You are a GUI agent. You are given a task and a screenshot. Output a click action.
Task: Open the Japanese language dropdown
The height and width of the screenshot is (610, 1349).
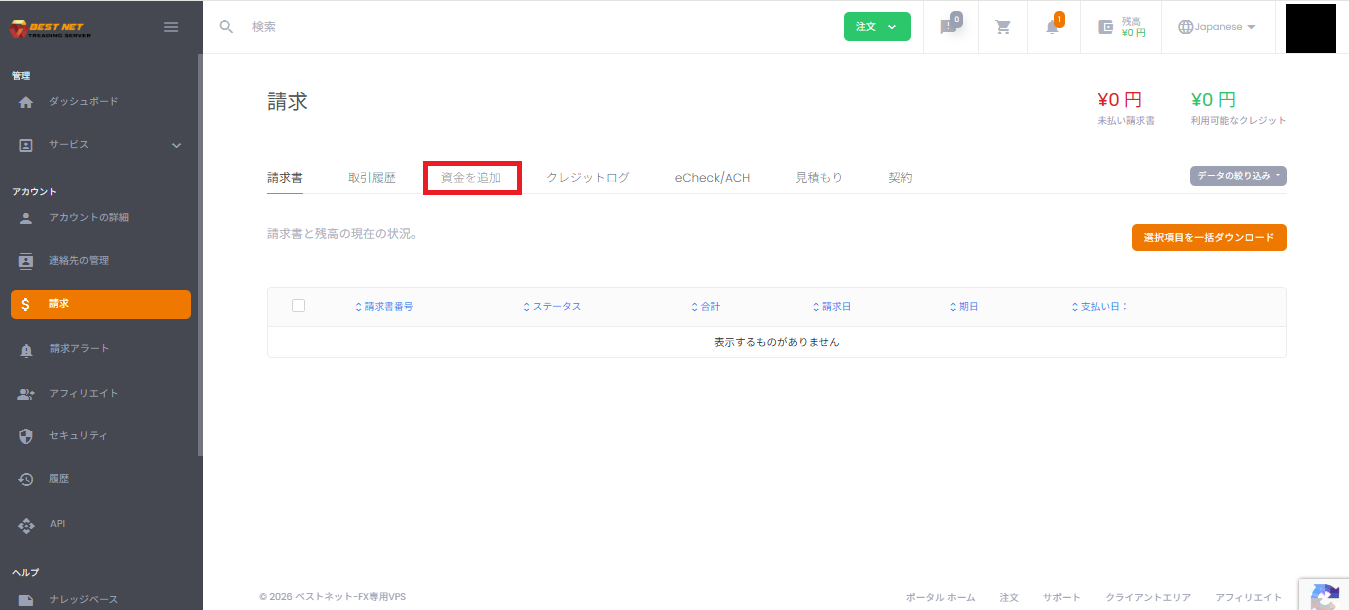pos(1216,27)
